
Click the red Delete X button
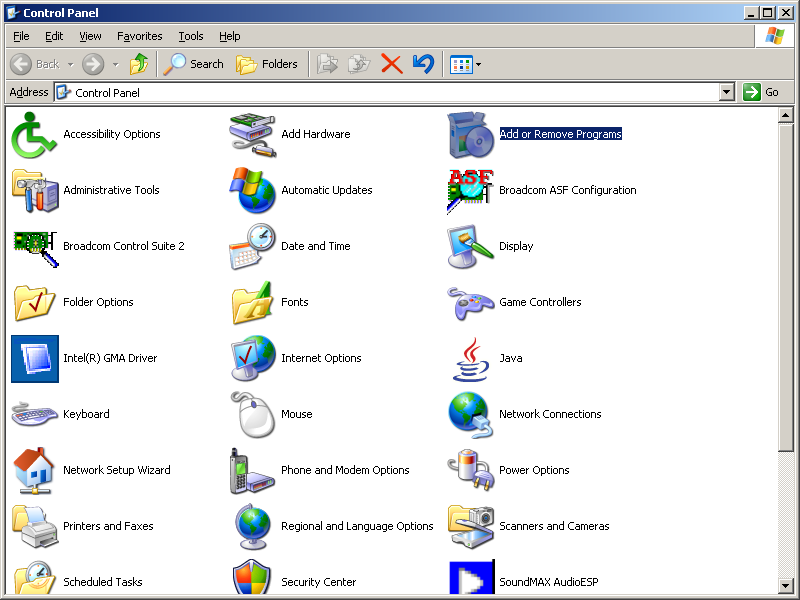point(391,64)
